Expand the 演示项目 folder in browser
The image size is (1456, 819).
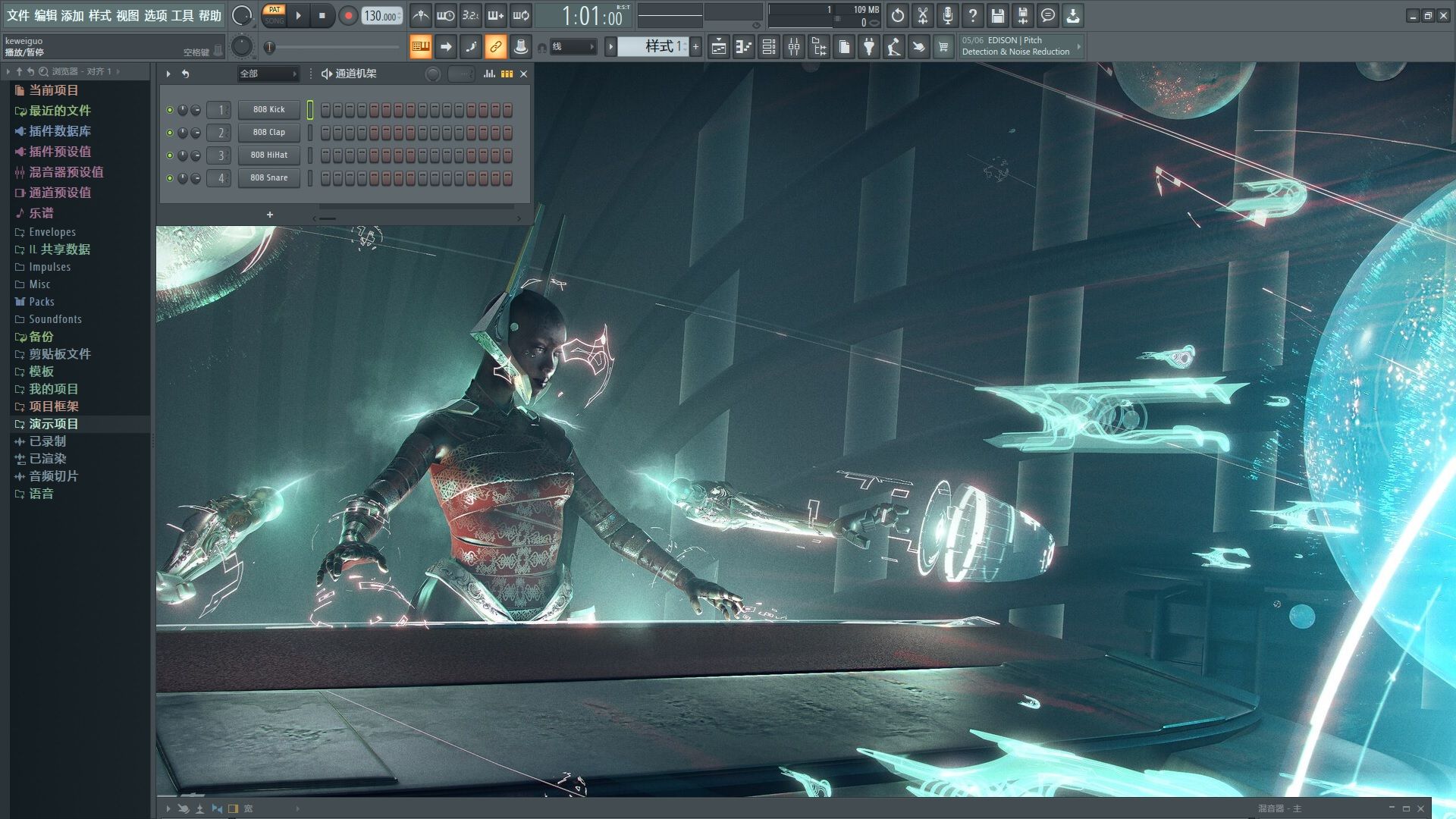(53, 424)
